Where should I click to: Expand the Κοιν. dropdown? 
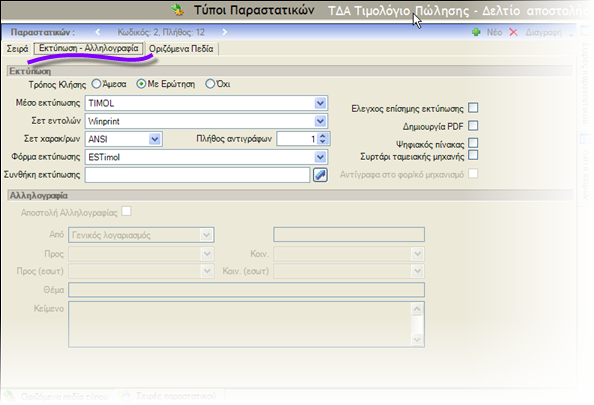tap(417, 253)
